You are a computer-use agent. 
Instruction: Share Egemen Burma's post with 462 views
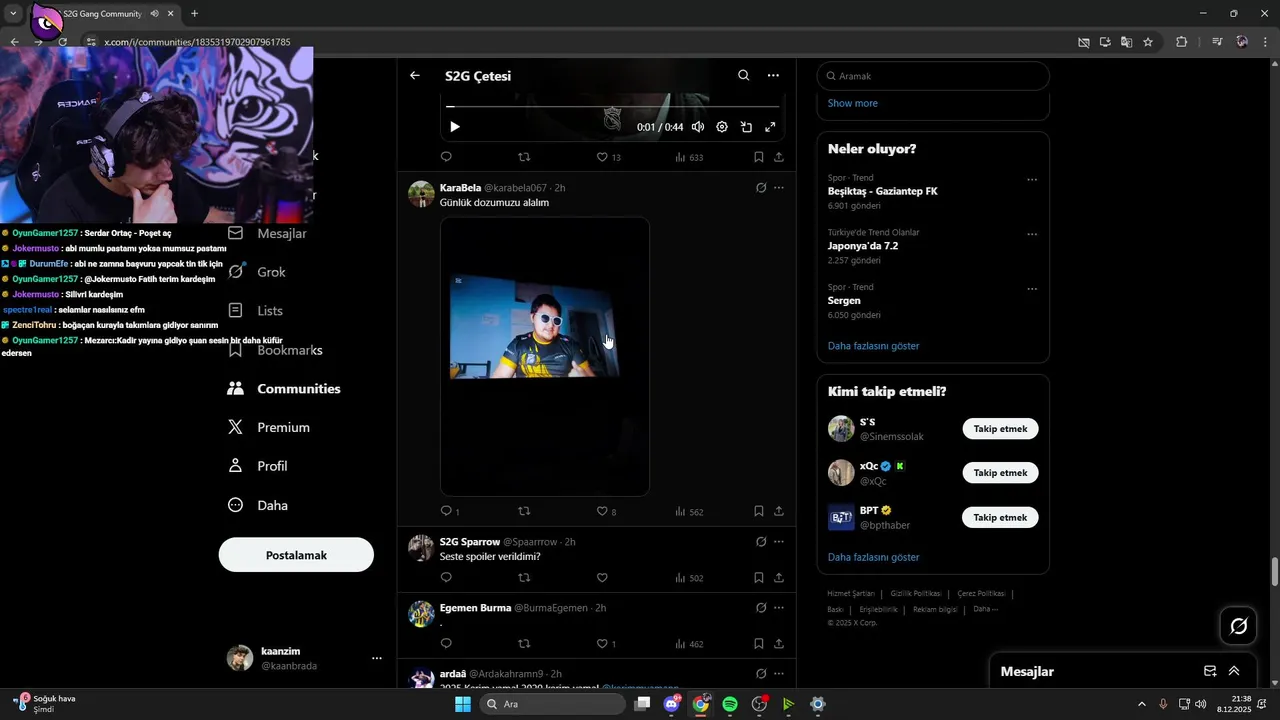pyautogui.click(x=779, y=644)
